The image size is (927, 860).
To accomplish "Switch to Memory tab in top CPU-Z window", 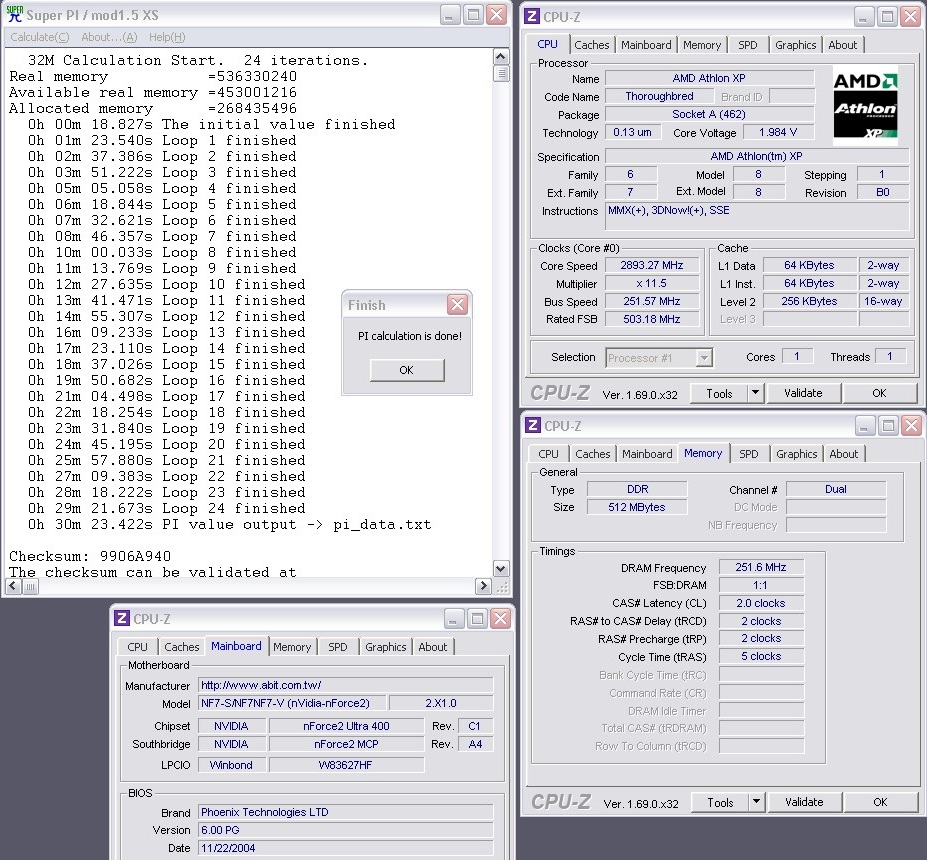I will (702, 45).
